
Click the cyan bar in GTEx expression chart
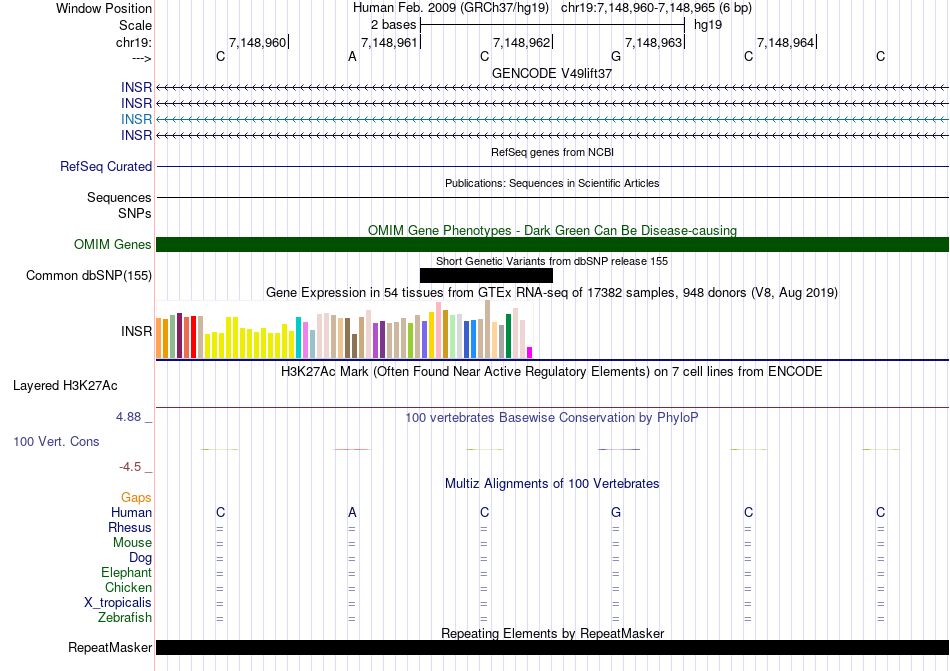298,337
